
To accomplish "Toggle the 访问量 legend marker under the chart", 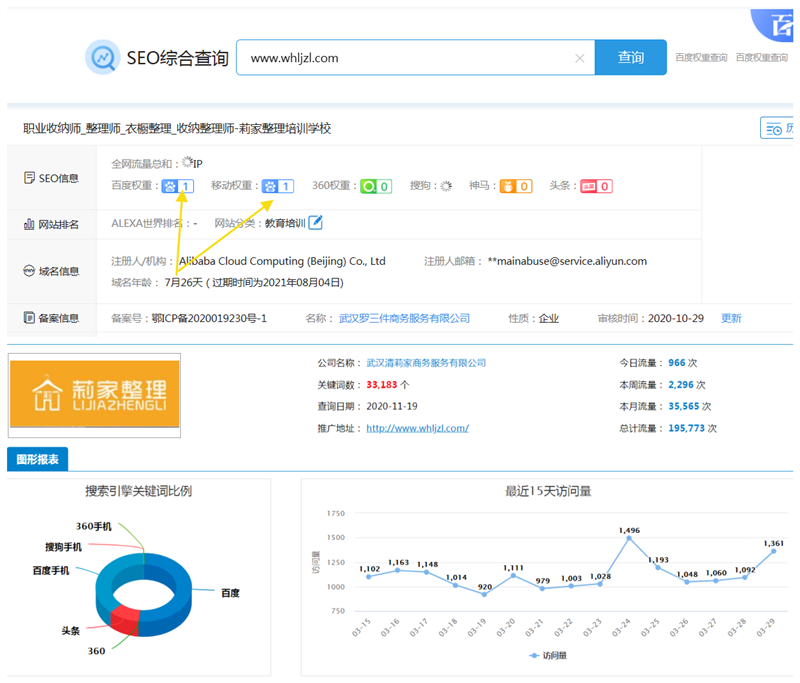I will tap(534, 655).
